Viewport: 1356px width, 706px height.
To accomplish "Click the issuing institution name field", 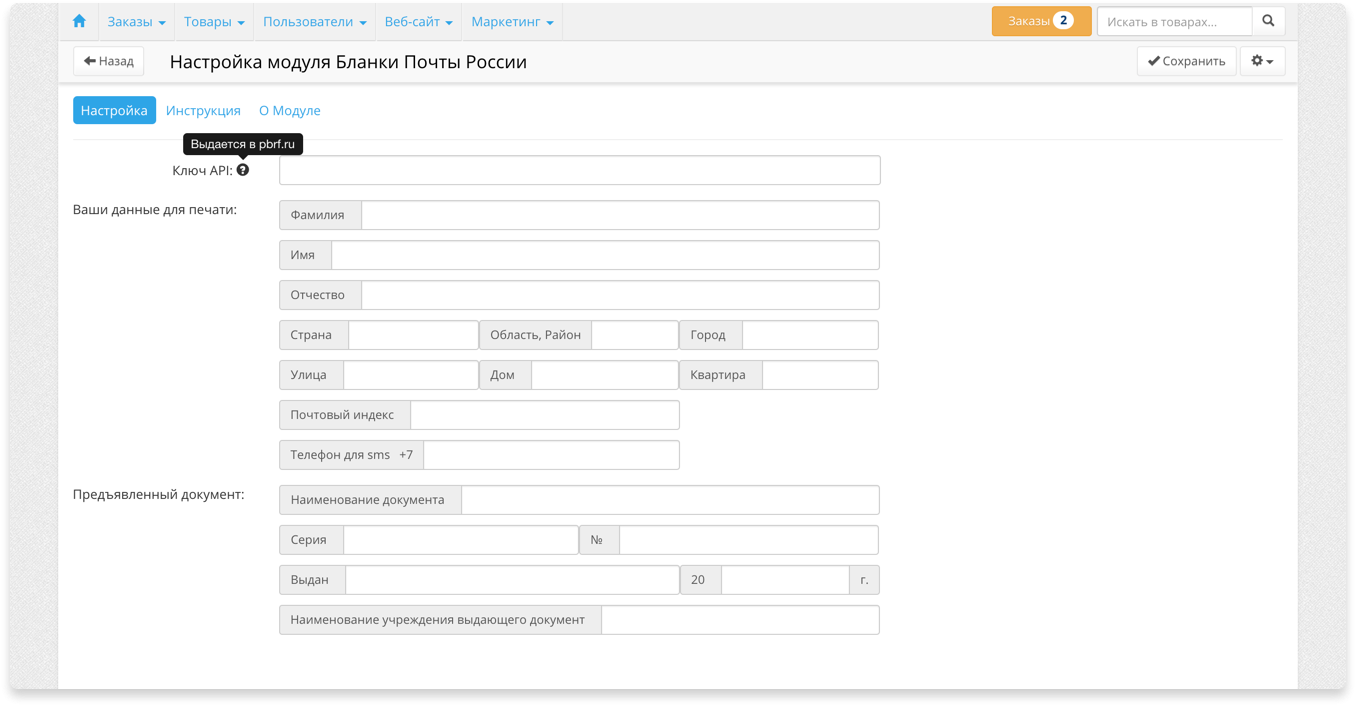I will (x=740, y=620).
